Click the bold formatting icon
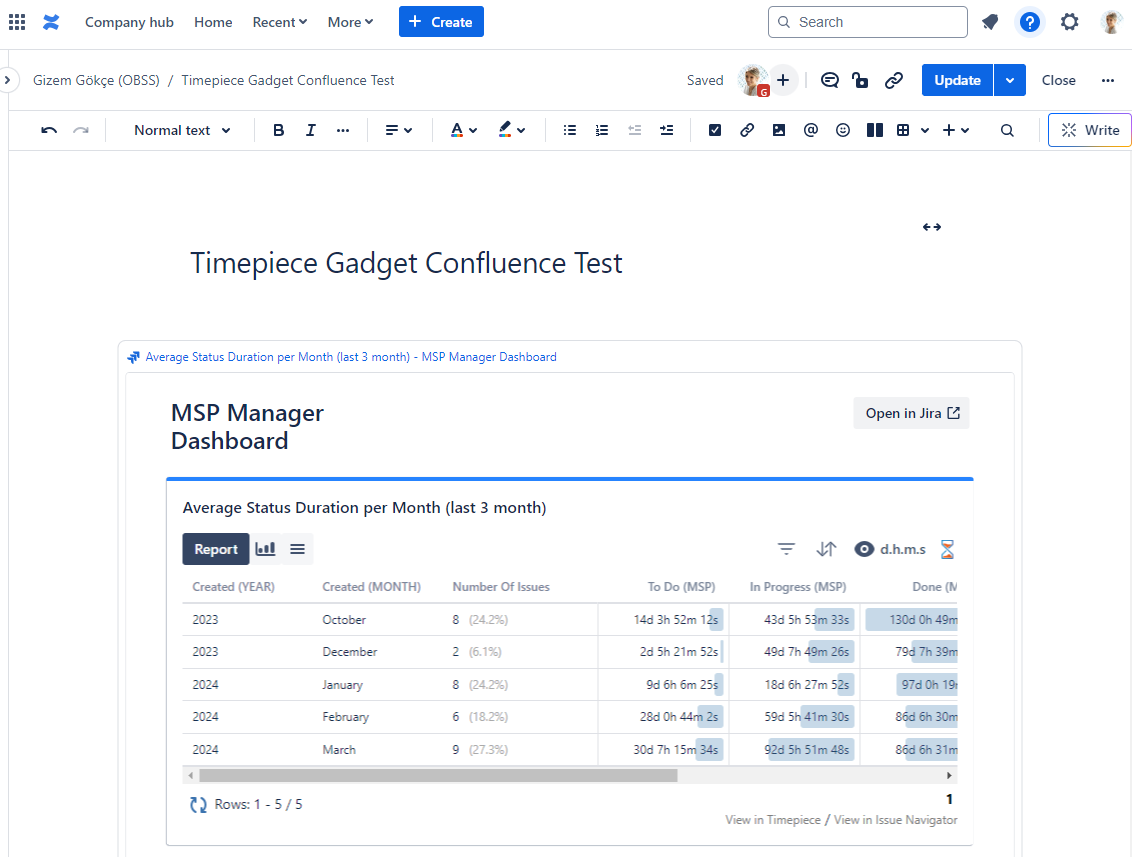The width and height of the screenshot is (1132, 857). (x=279, y=130)
